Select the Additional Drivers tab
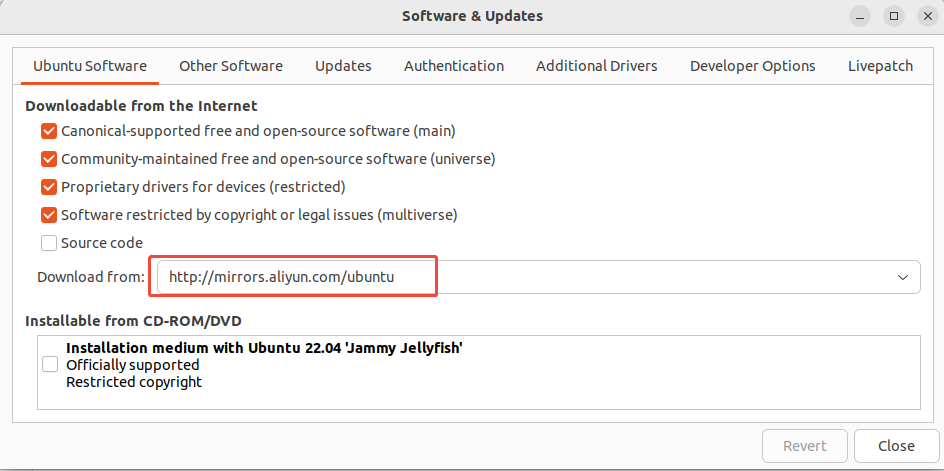 tap(597, 66)
